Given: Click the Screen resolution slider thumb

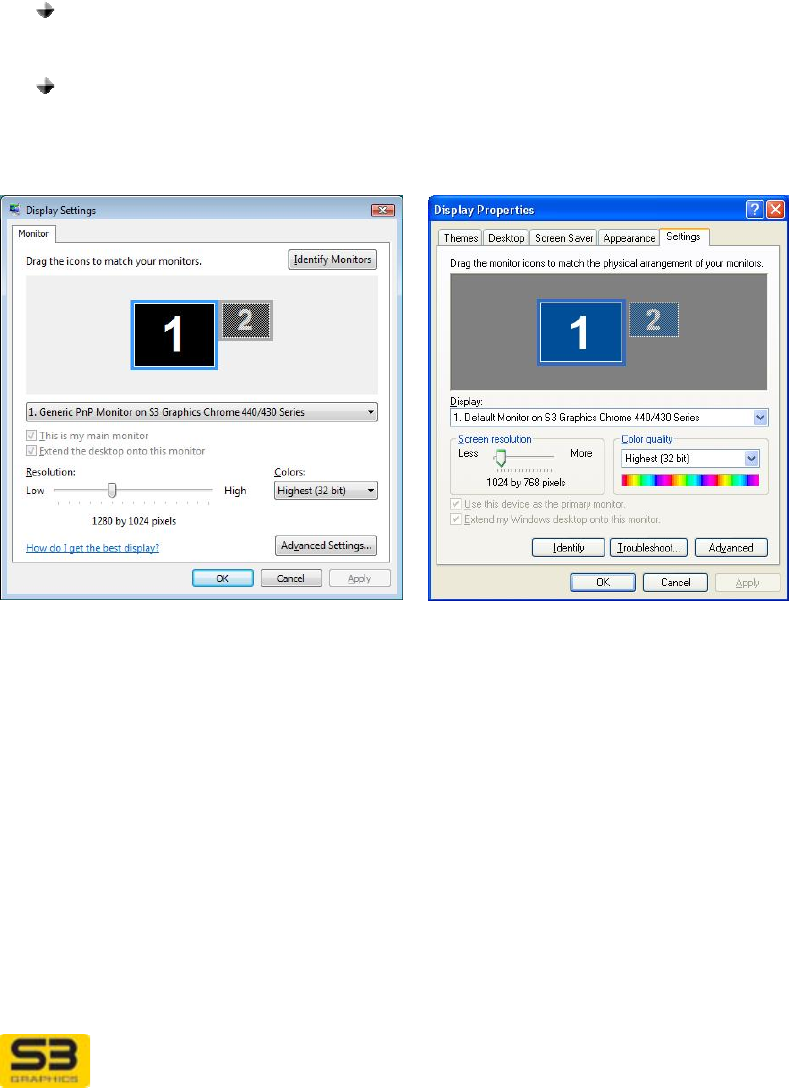Looking at the screenshot, I should [500, 457].
